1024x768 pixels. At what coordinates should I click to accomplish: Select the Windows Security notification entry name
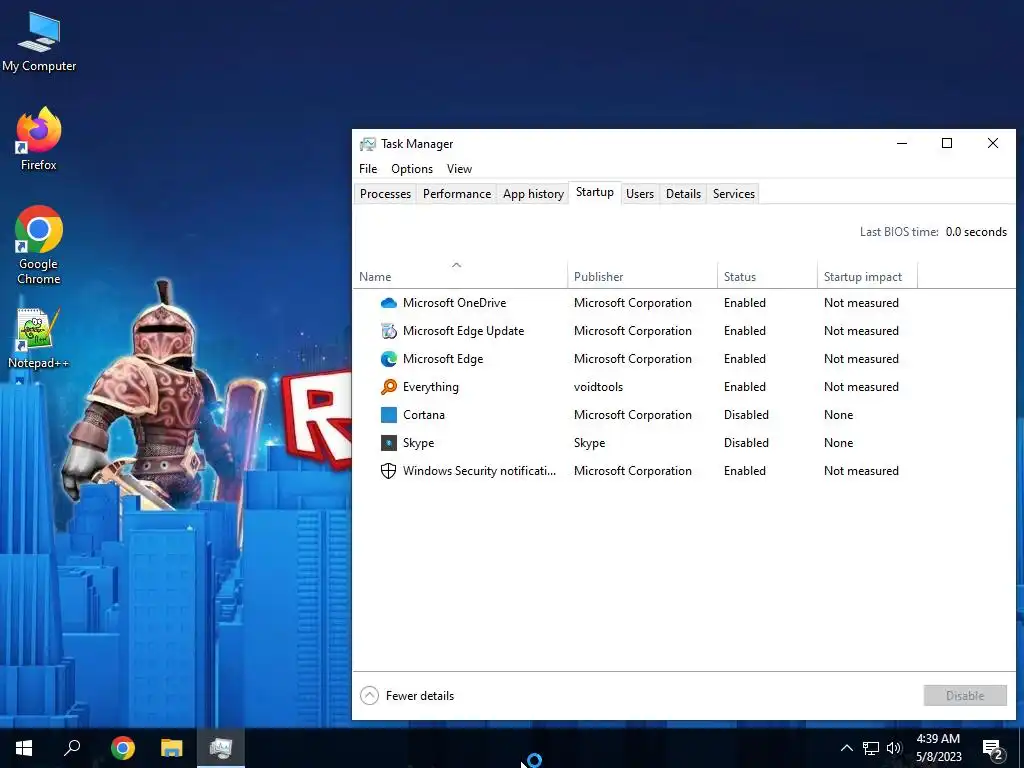click(479, 471)
